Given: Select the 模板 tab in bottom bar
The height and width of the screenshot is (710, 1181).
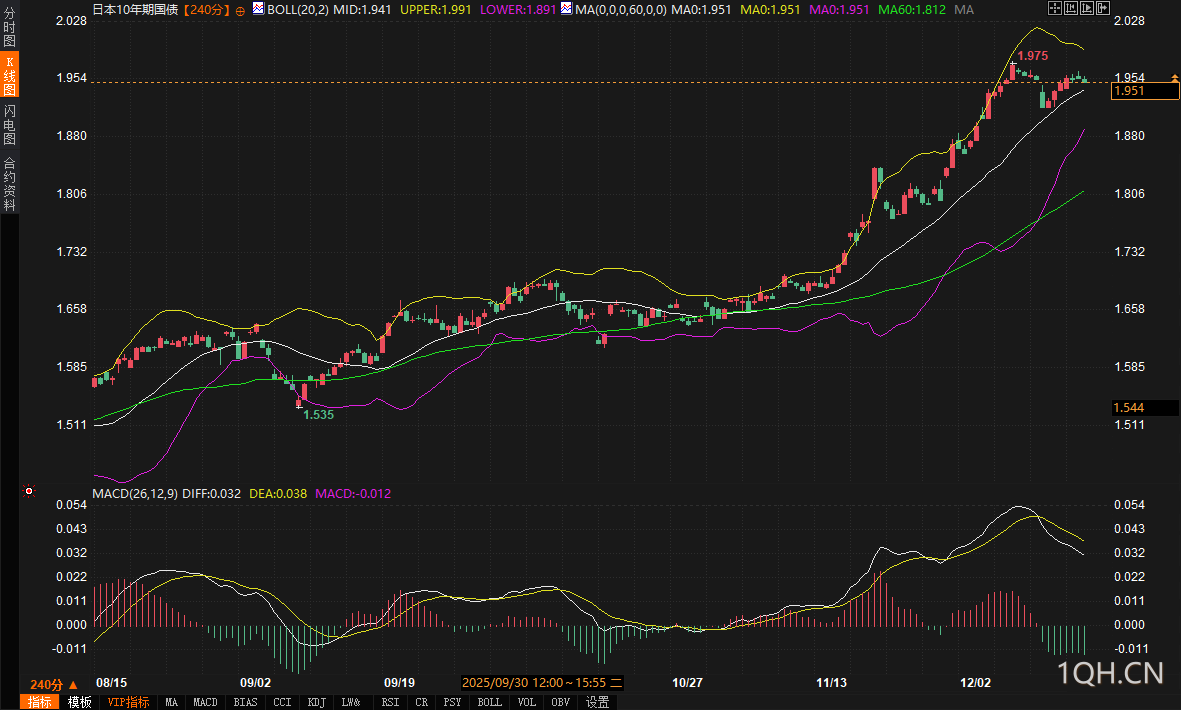Looking at the screenshot, I should click(79, 702).
